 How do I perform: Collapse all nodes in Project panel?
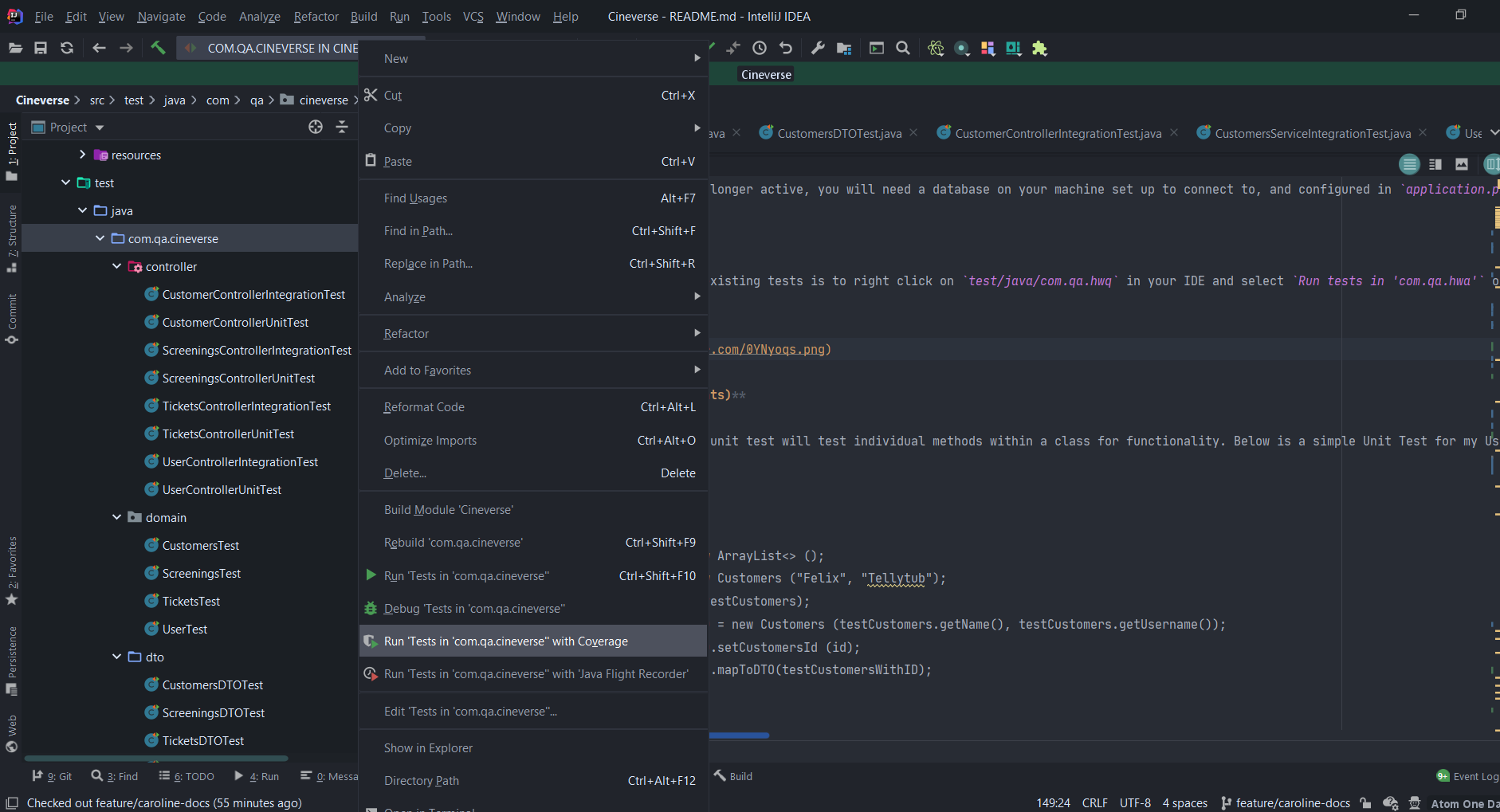tap(342, 127)
